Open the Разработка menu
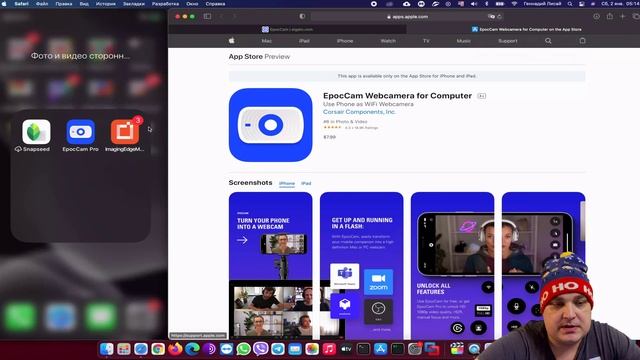Viewport: 640px width, 360px height. click(x=165, y=4)
